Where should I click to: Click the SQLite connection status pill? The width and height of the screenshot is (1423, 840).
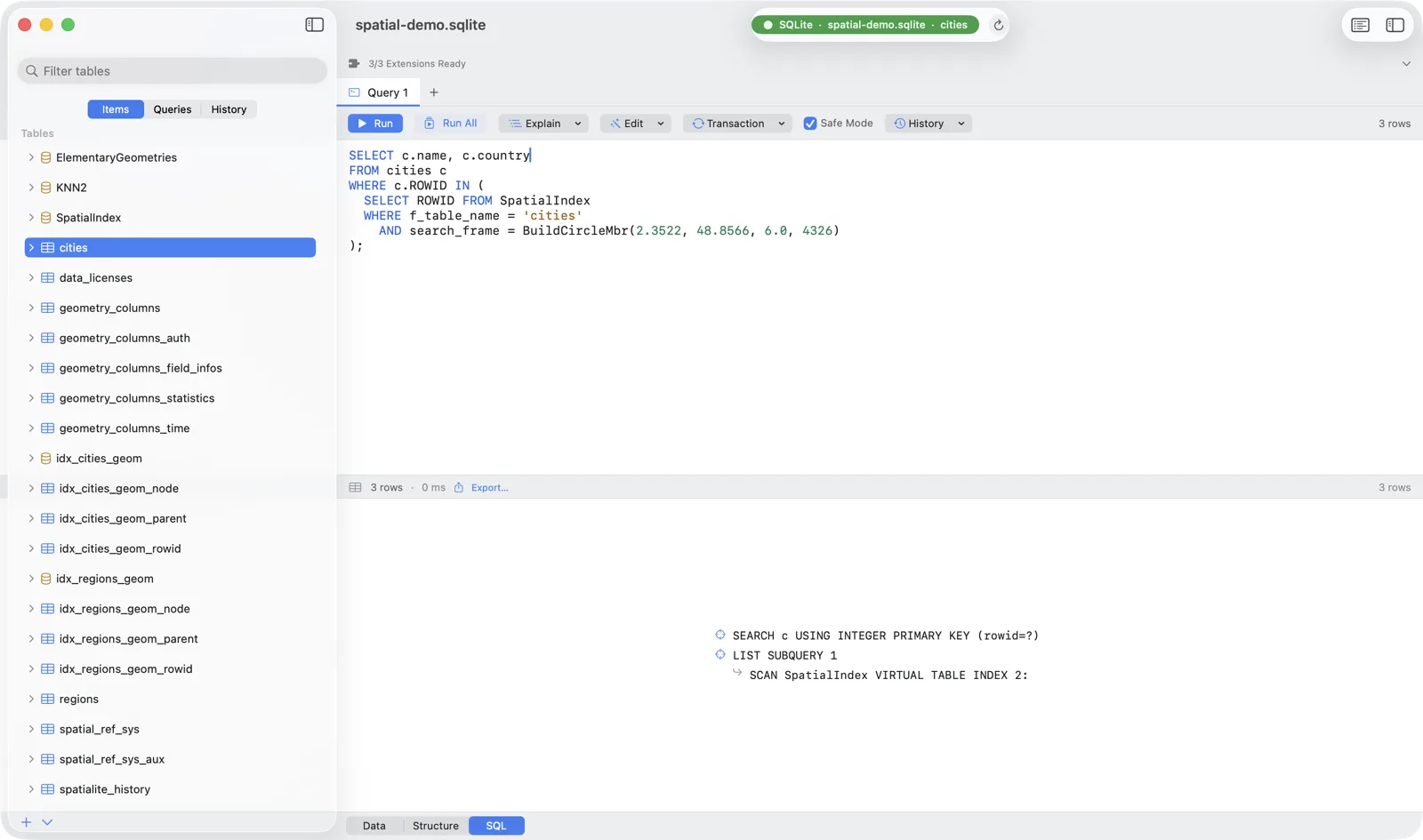click(865, 25)
